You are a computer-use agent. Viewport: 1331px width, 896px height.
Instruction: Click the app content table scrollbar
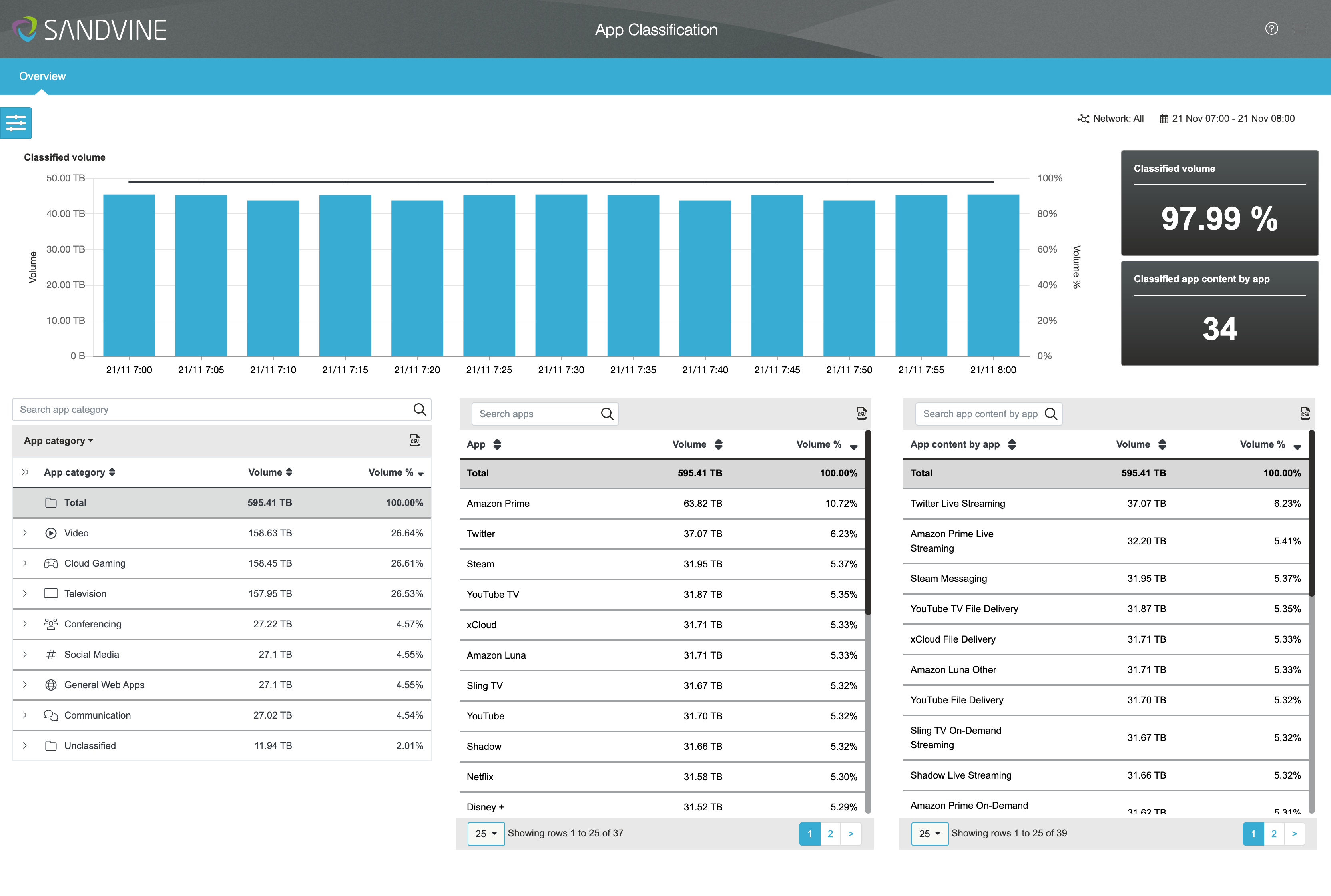(x=1311, y=513)
